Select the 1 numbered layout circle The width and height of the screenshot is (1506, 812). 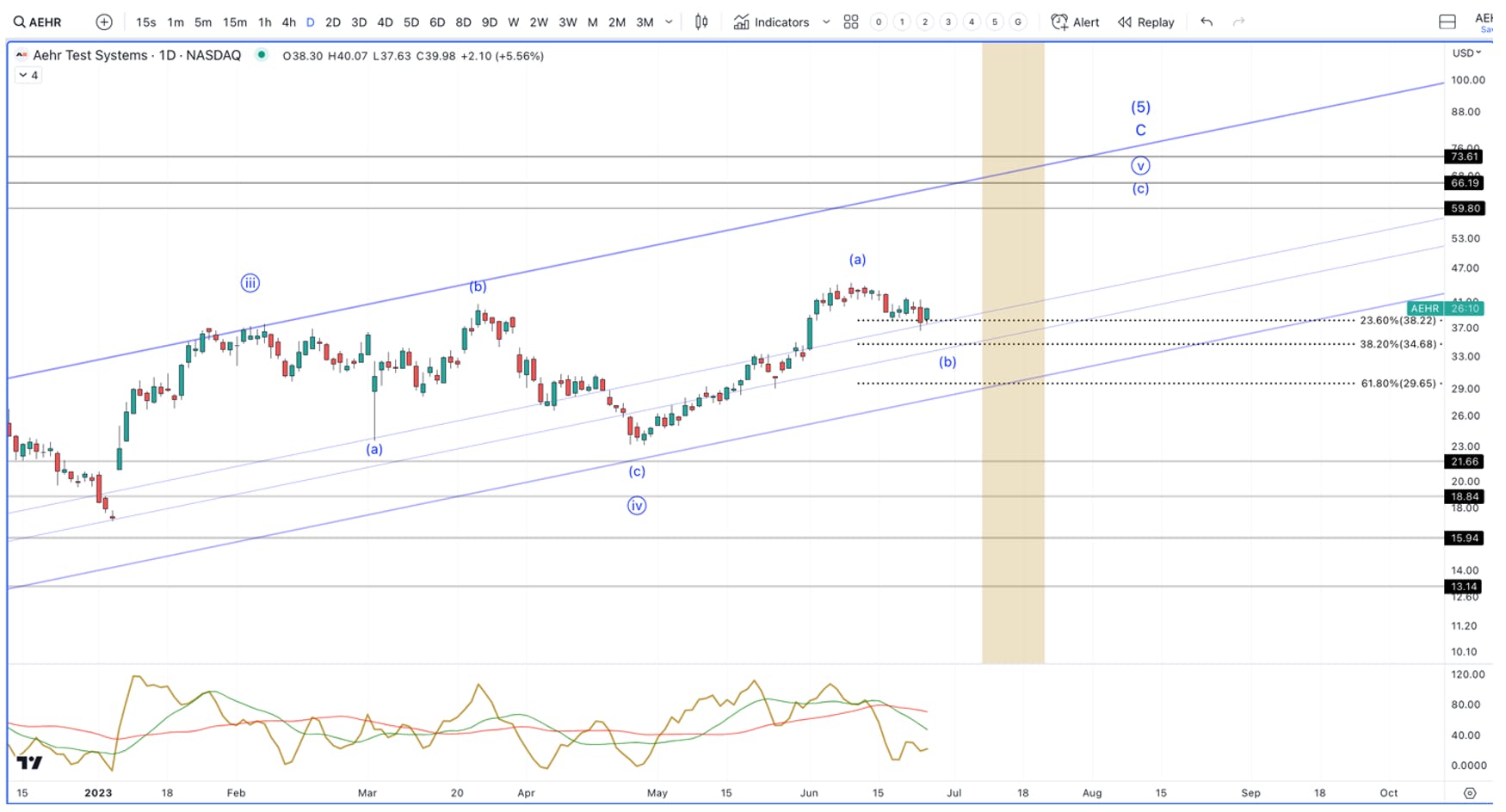point(901,22)
